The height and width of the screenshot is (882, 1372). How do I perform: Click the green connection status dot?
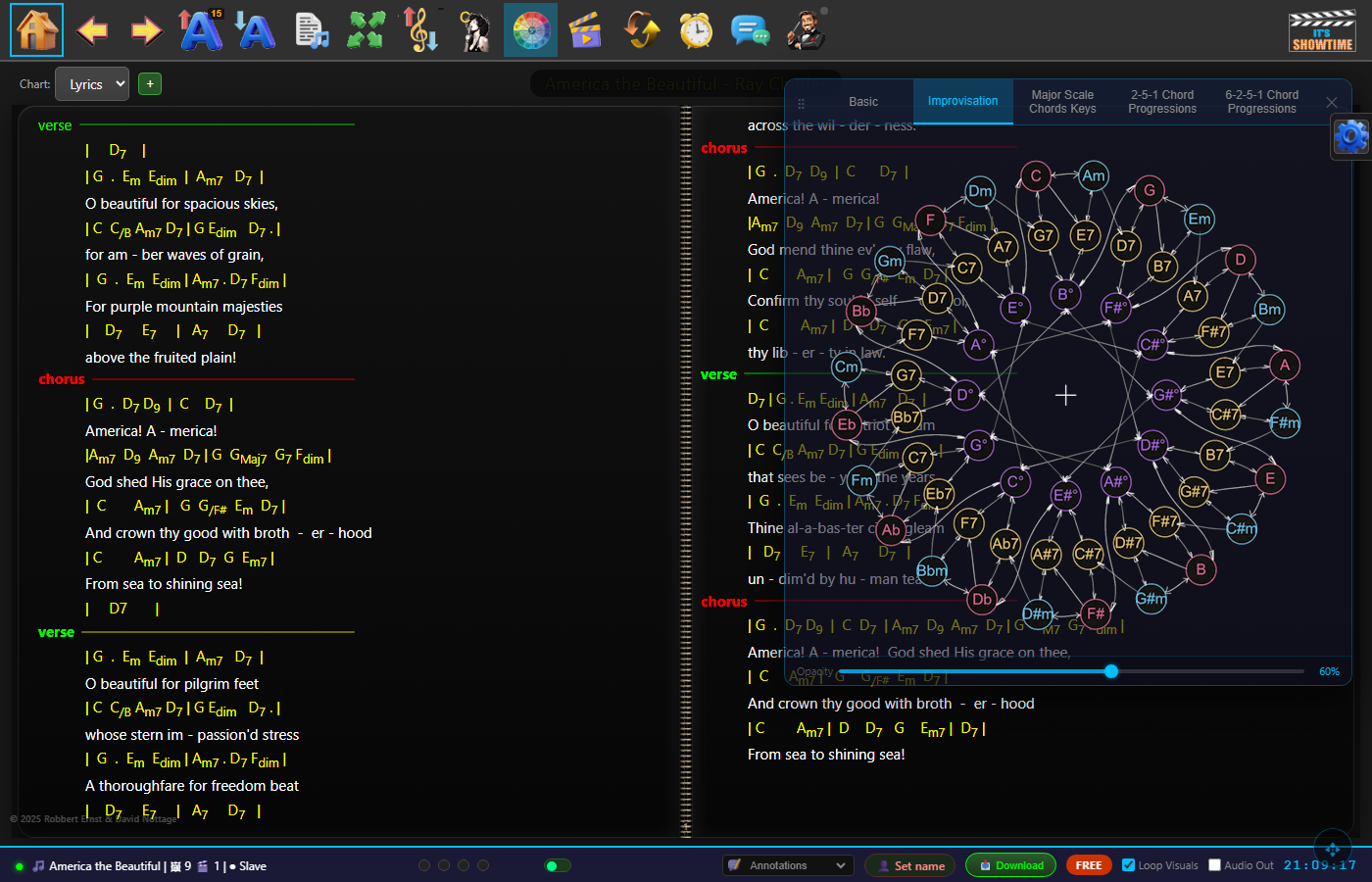click(19, 866)
